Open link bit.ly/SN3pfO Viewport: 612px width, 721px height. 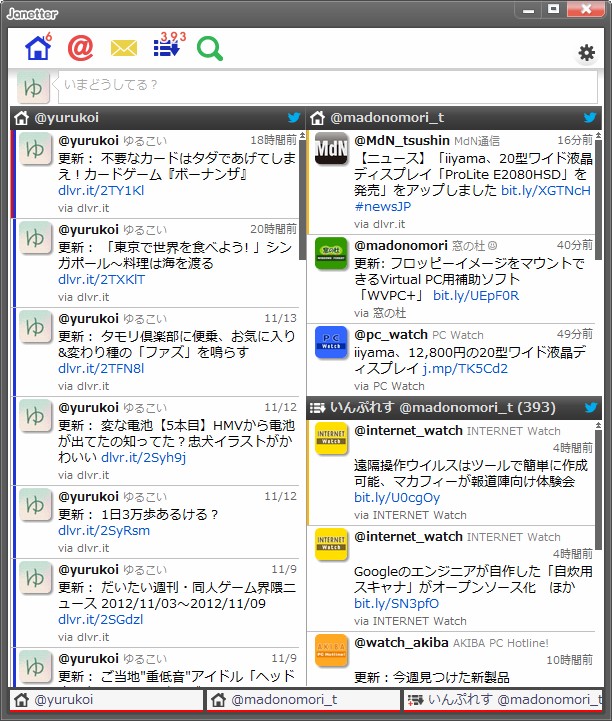click(x=396, y=603)
